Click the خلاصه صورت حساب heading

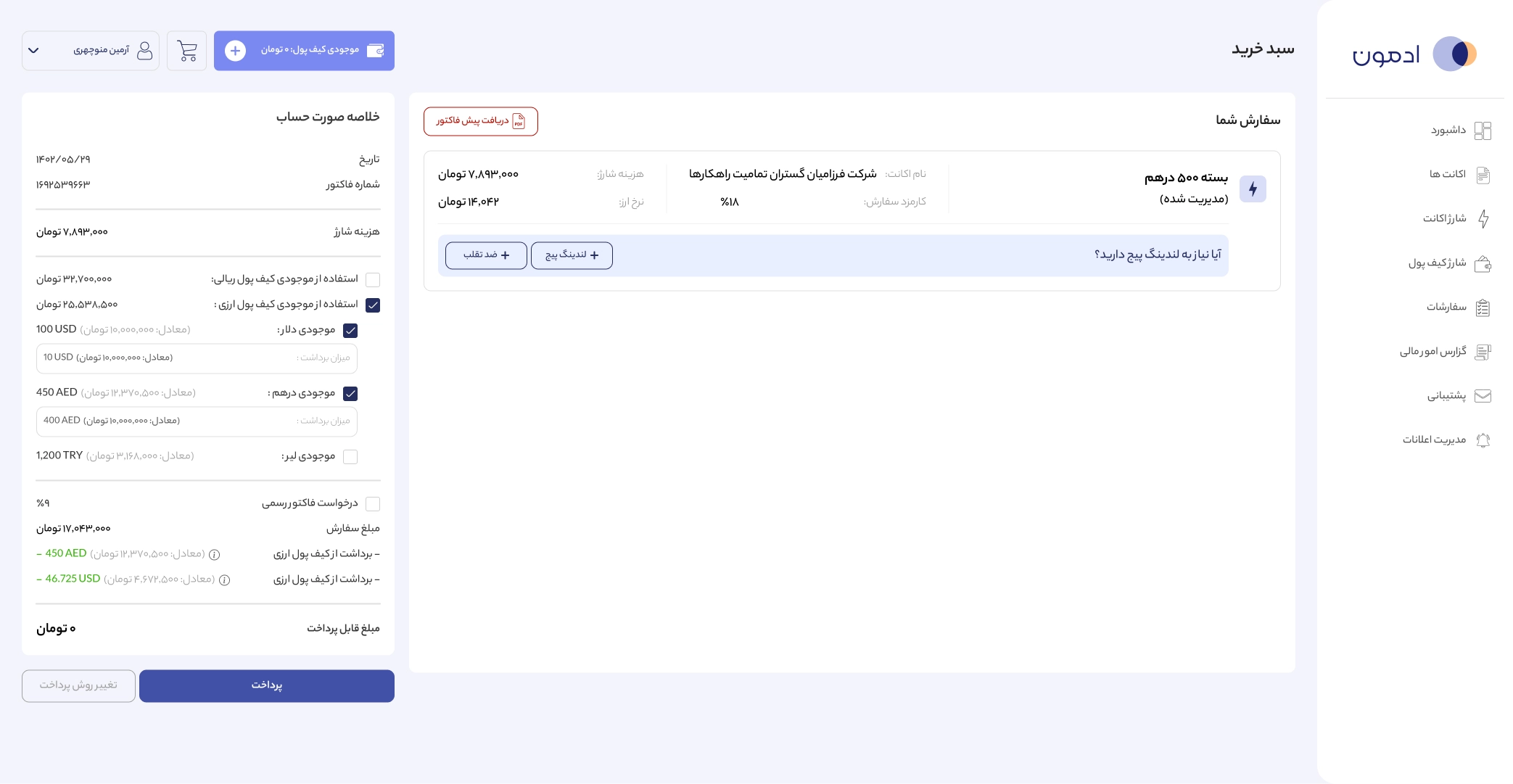(328, 117)
